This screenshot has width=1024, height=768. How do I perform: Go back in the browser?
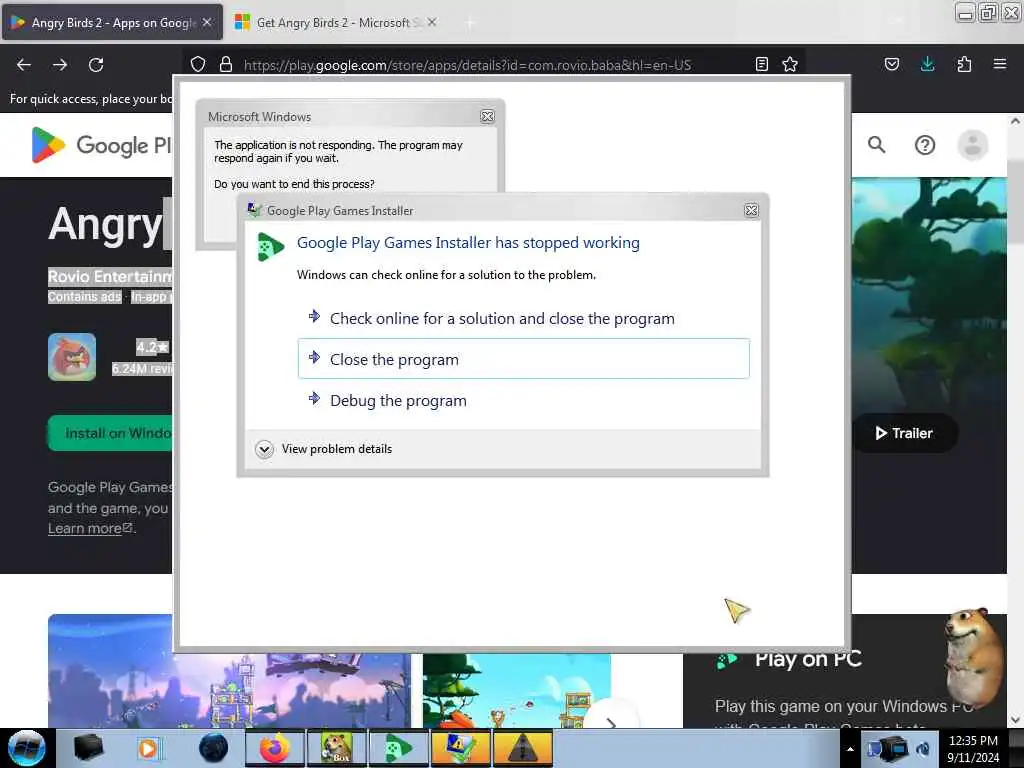click(24, 65)
